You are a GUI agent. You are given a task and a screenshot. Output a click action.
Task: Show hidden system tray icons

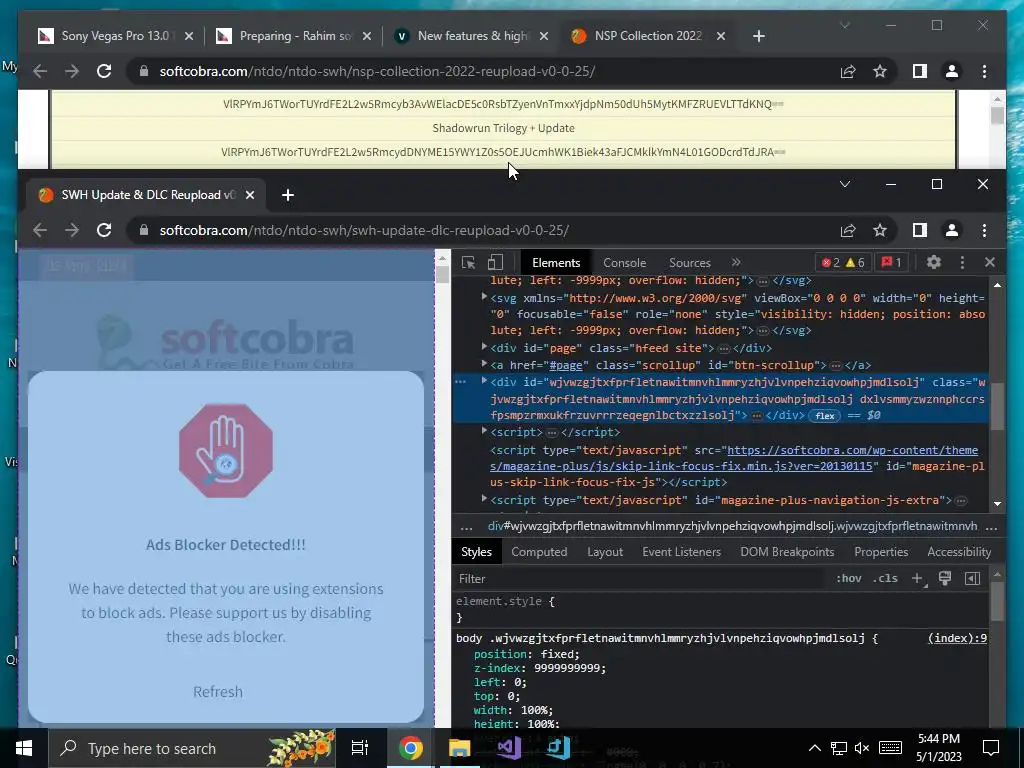click(x=814, y=748)
